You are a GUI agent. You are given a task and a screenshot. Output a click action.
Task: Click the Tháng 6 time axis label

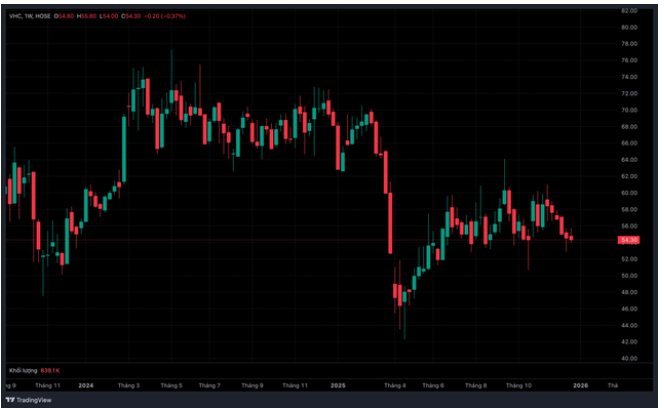point(433,386)
